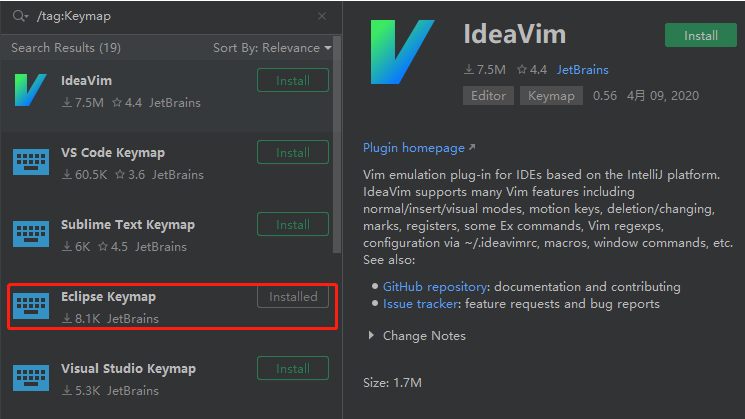Select VS Code Keymap keyboard icon
The width and height of the screenshot is (745, 419).
pyautogui.click(x=31, y=162)
